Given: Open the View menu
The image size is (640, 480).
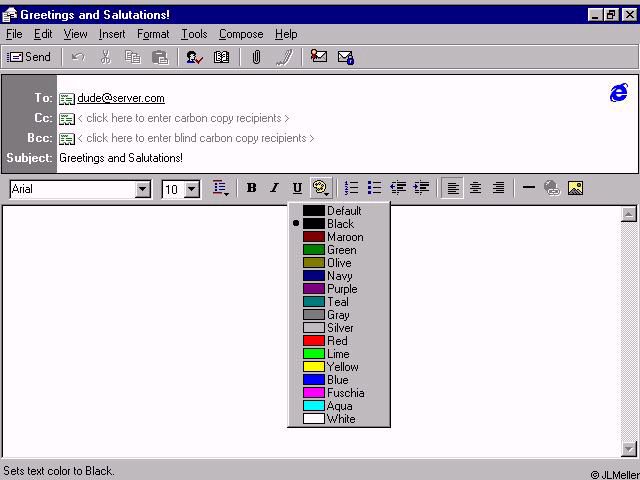Looking at the screenshot, I should (x=76, y=34).
